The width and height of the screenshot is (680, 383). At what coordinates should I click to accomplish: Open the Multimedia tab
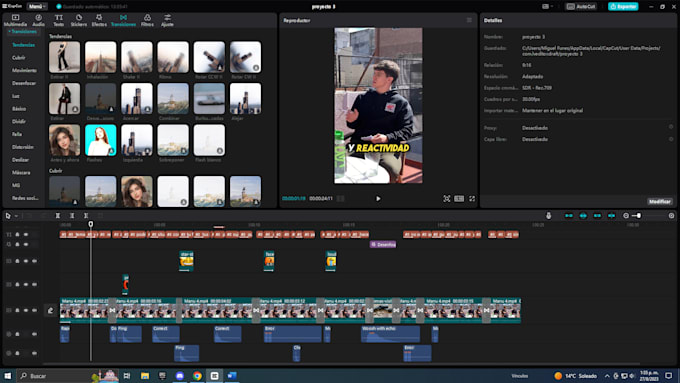click(16, 20)
